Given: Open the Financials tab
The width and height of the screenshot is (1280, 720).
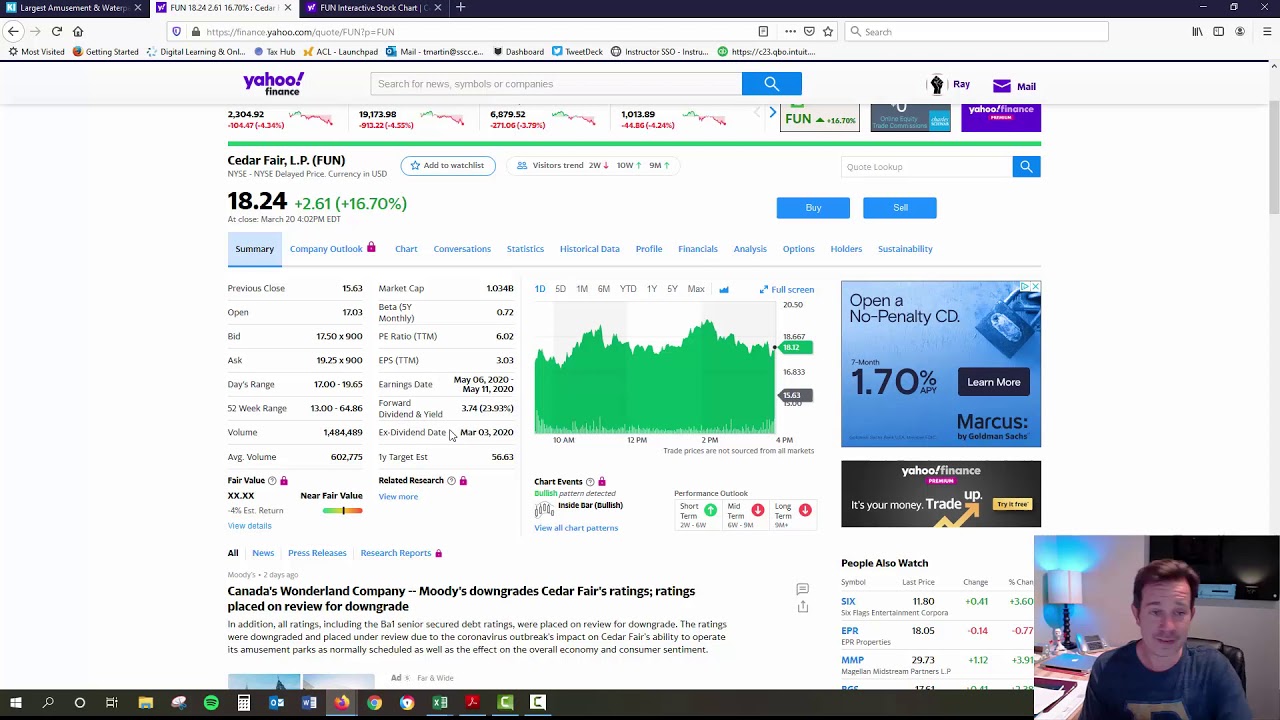Looking at the screenshot, I should point(698,249).
